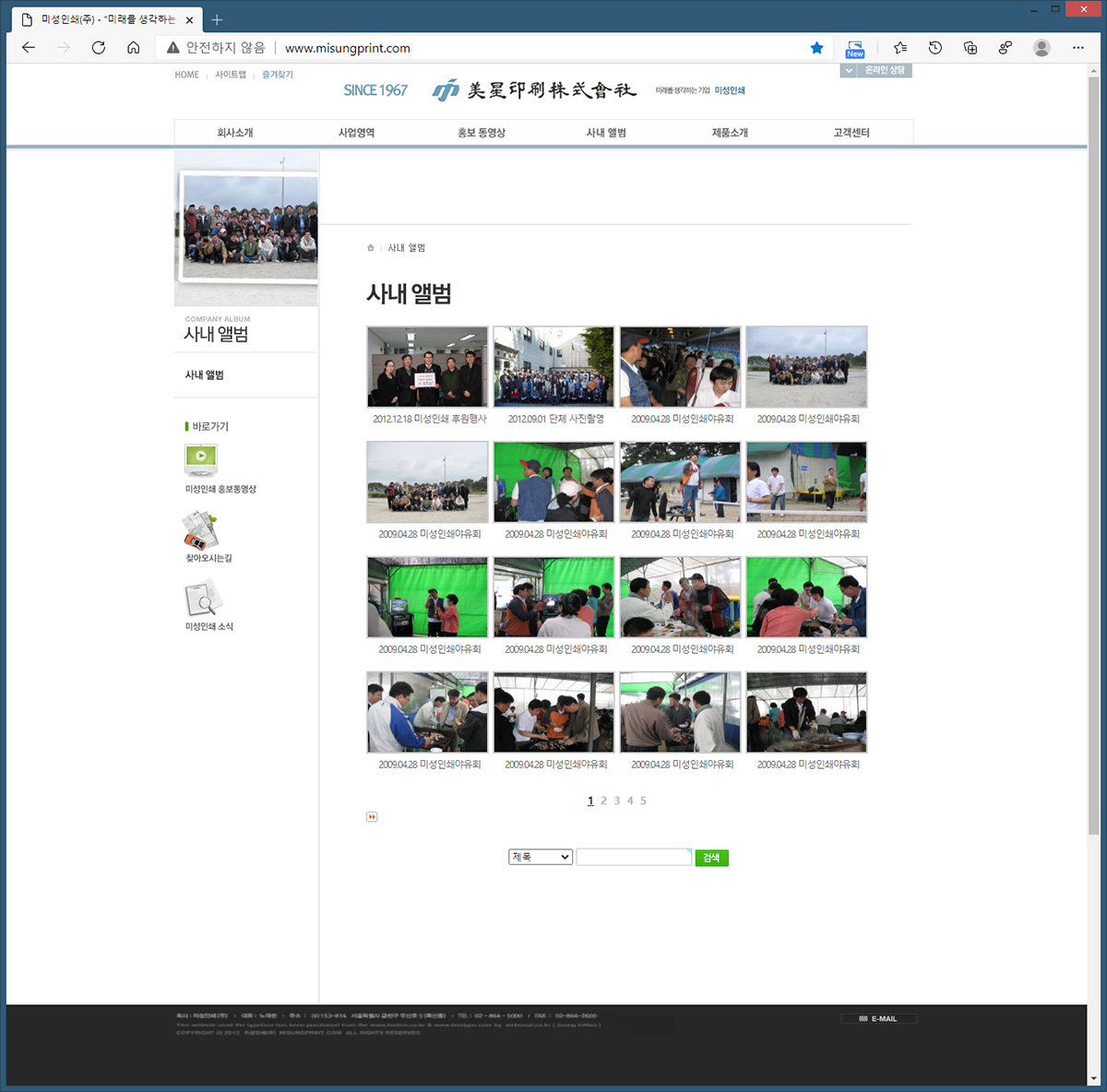Click the browser home icon

(x=134, y=48)
